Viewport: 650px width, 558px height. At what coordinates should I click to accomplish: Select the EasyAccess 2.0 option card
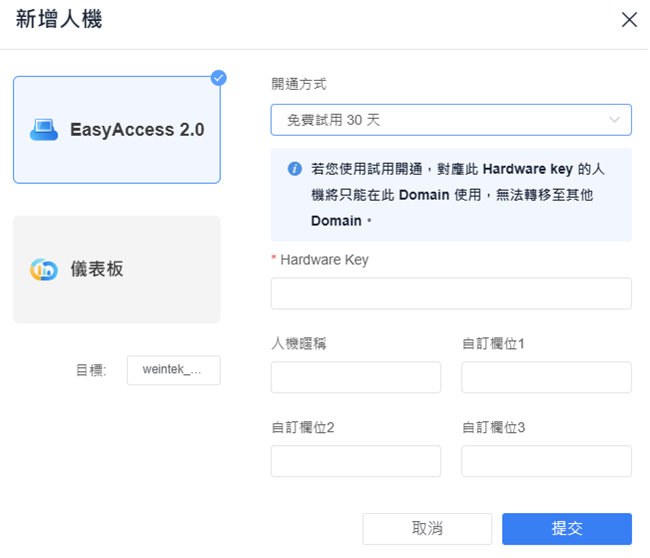(x=117, y=130)
